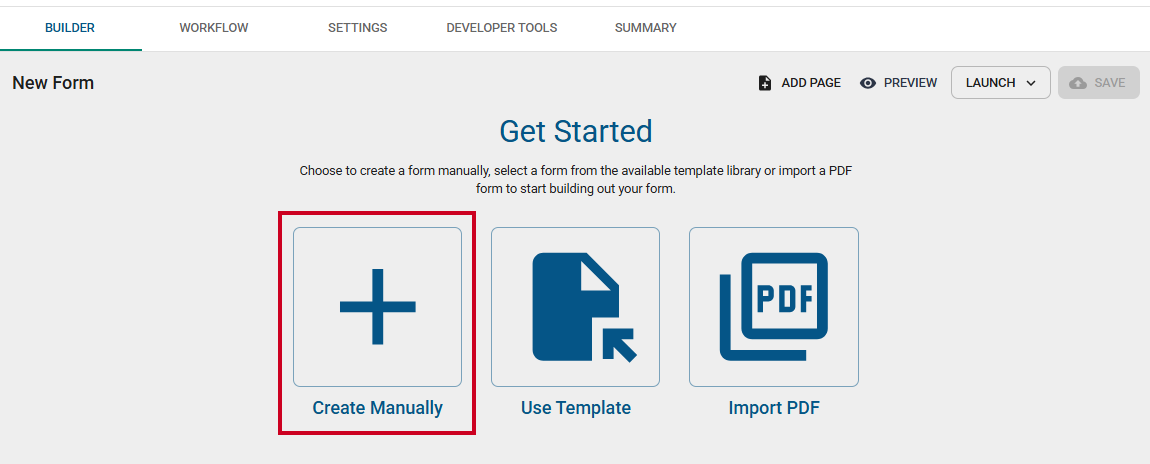The height and width of the screenshot is (464, 1150).
Task: Click the Get Started heading
Action: (x=576, y=131)
